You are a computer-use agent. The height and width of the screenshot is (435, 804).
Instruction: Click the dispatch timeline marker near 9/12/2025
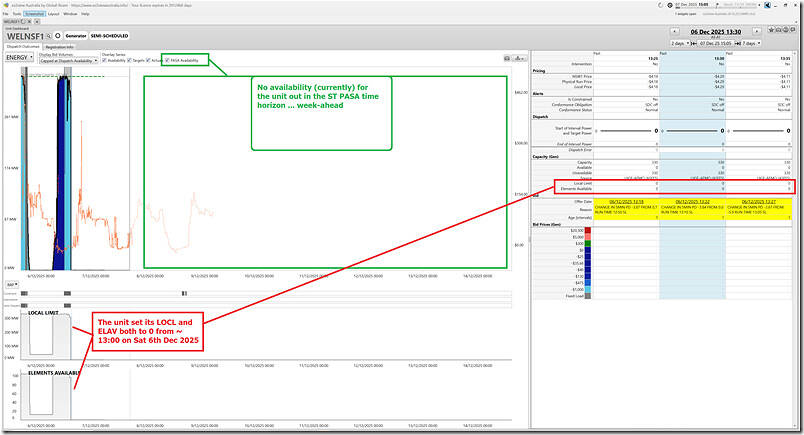tap(184, 293)
